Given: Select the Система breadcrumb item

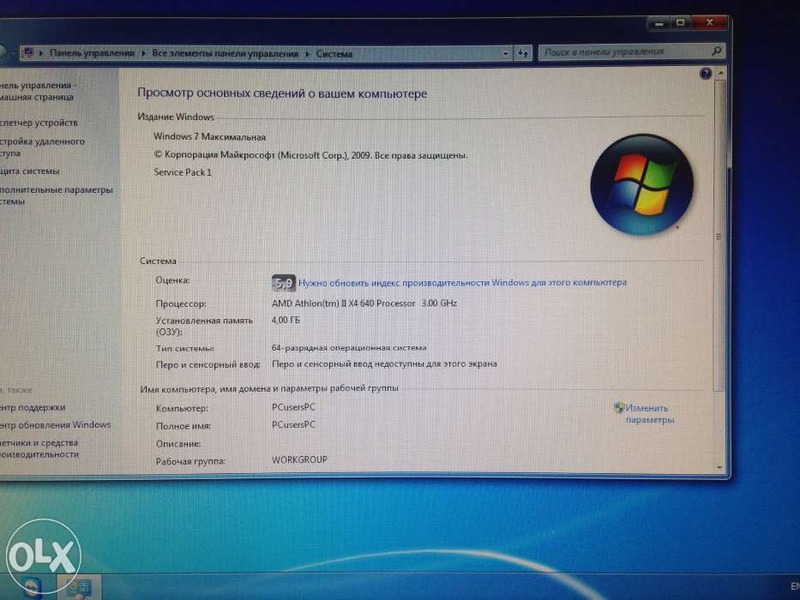Looking at the screenshot, I should (x=334, y=54).
